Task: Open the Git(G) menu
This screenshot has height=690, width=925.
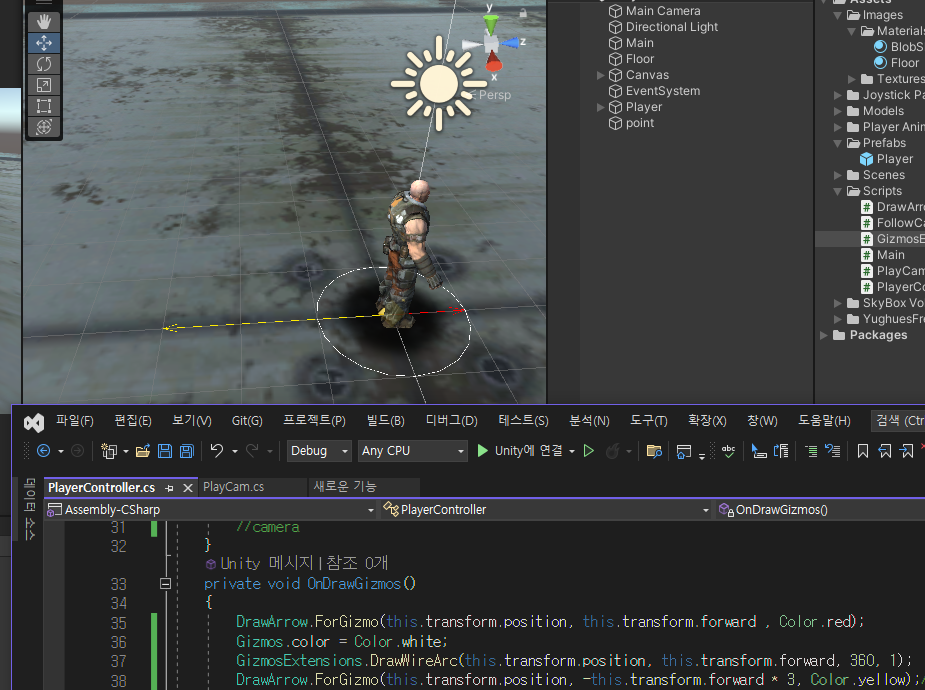Action: tap(247, 421)
